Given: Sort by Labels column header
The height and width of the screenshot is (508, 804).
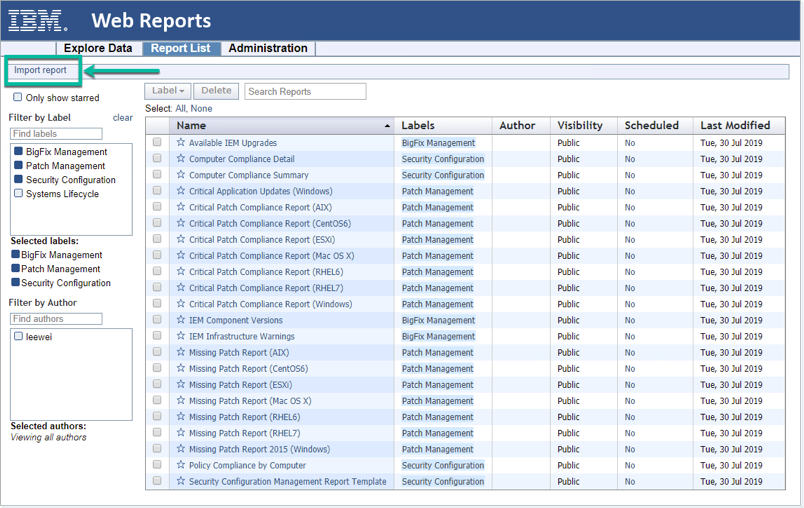Looking at the screenshot, I should point(443,126).
